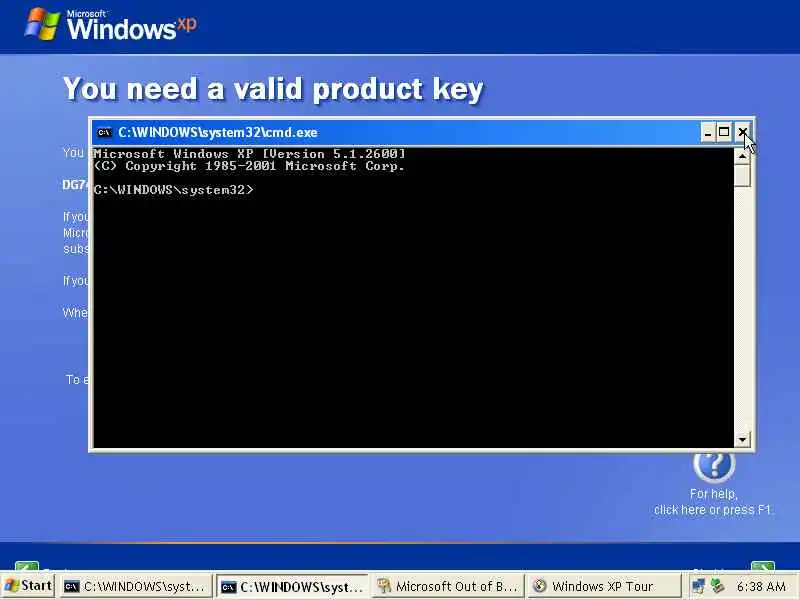Viewport: 800px width, 600px height.
Task: Switch to Microsoft Out of B... taskbar button
Action: coord(448,586)
